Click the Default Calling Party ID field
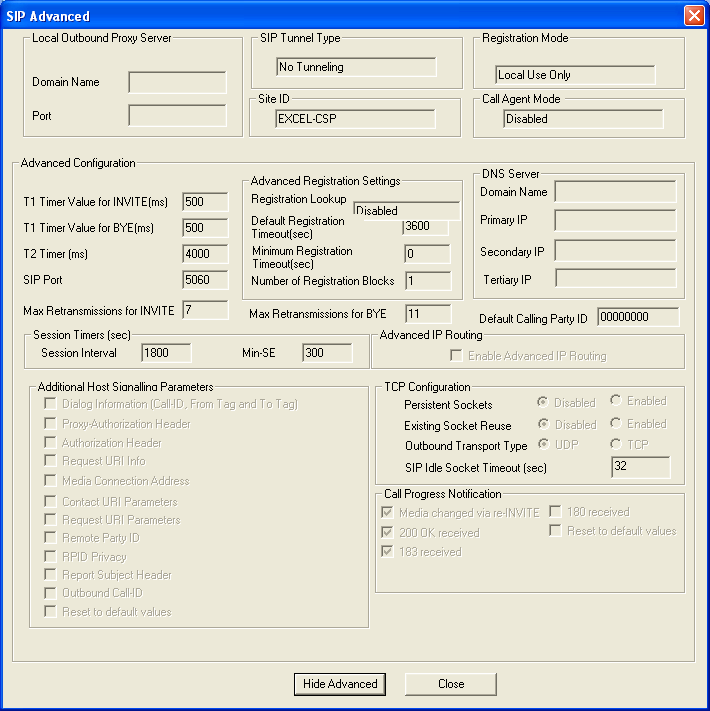This screenshot has height=711, width=710. click(x=637, y=317)
